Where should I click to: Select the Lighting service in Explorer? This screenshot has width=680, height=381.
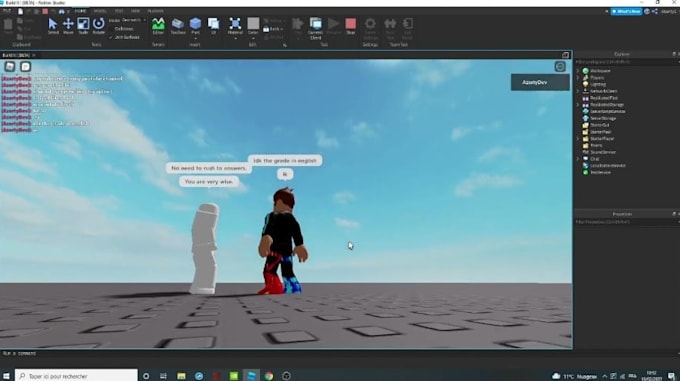click(x=598, y=84)
